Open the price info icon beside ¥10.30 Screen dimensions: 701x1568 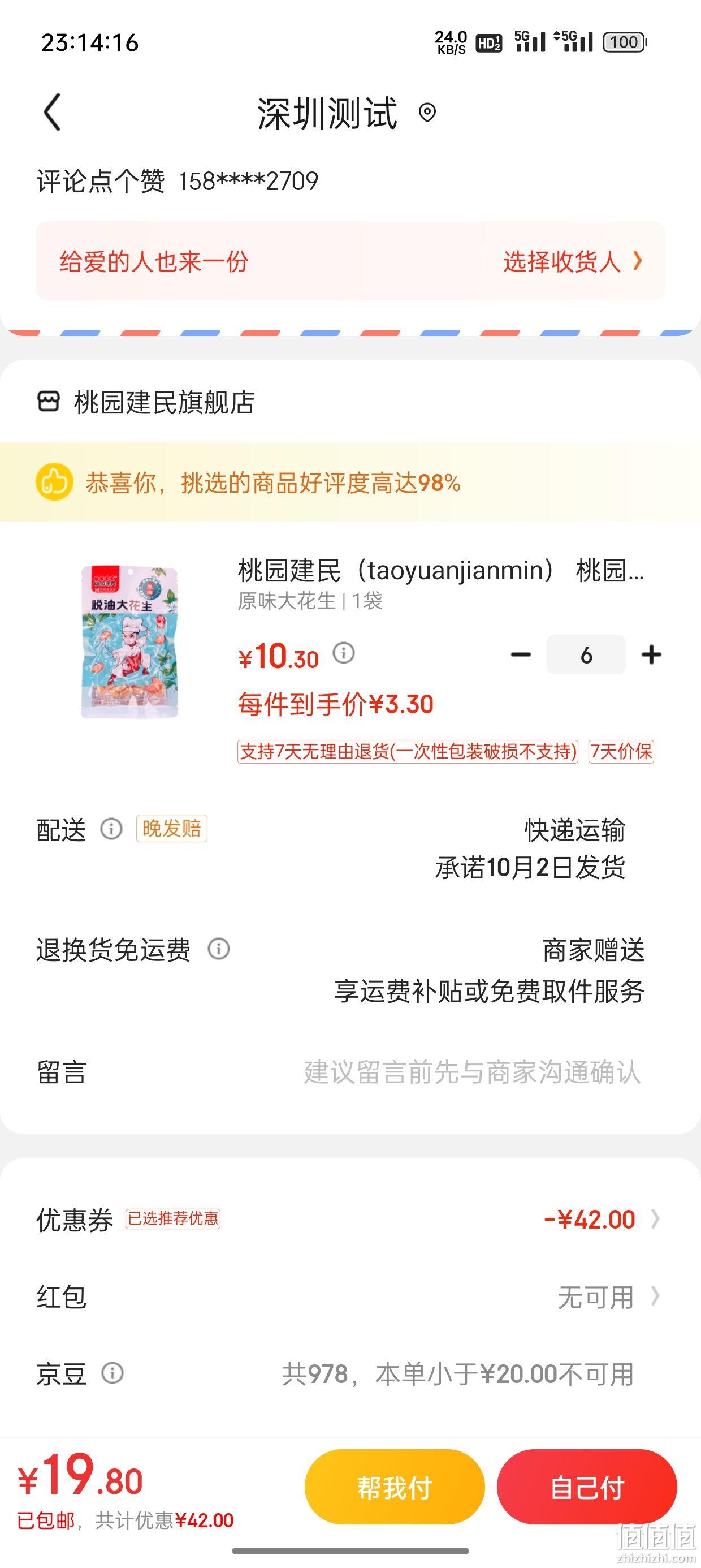343,653
